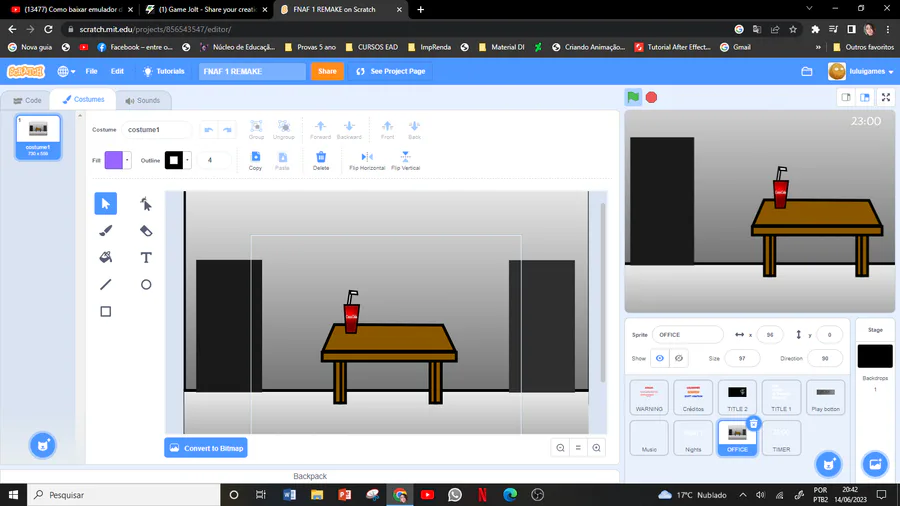Click the purple Fill color swatch

[x=114, y=161]
